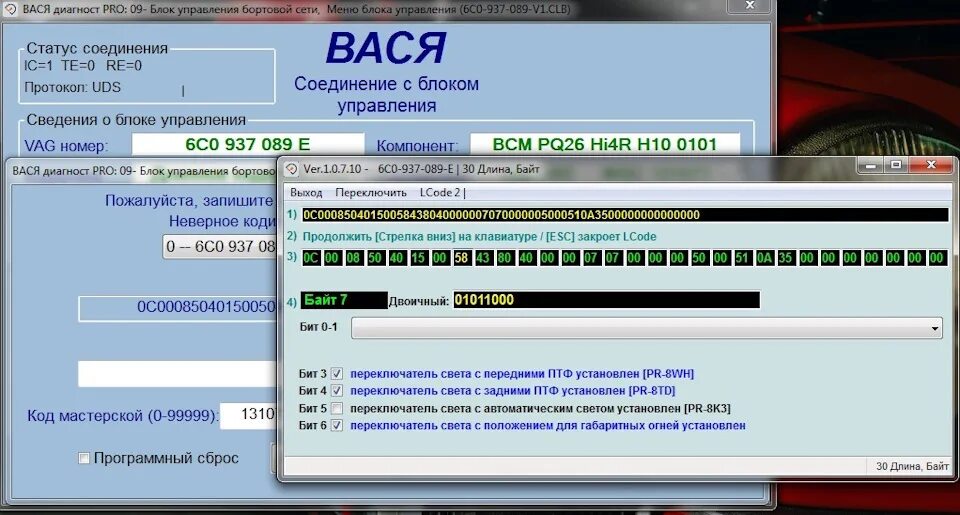
Task: Click the Компонент field BCM PQ26
Action: (x=605, y=145)
